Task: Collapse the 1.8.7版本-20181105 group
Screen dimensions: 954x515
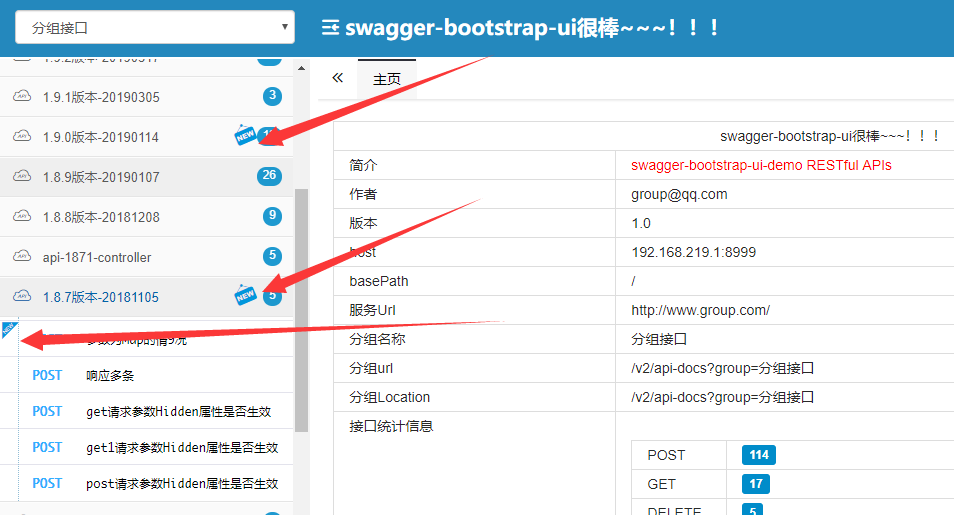Action: point(100,297)
